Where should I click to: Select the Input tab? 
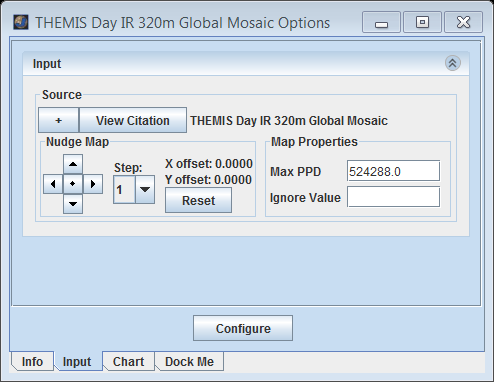point(77,361)
